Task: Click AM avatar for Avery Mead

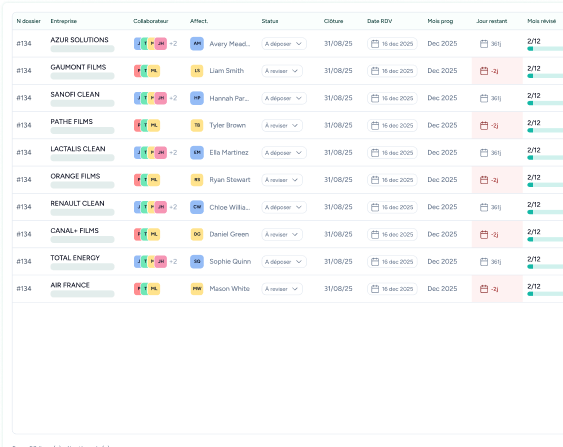Action: (x=197, y=43)
